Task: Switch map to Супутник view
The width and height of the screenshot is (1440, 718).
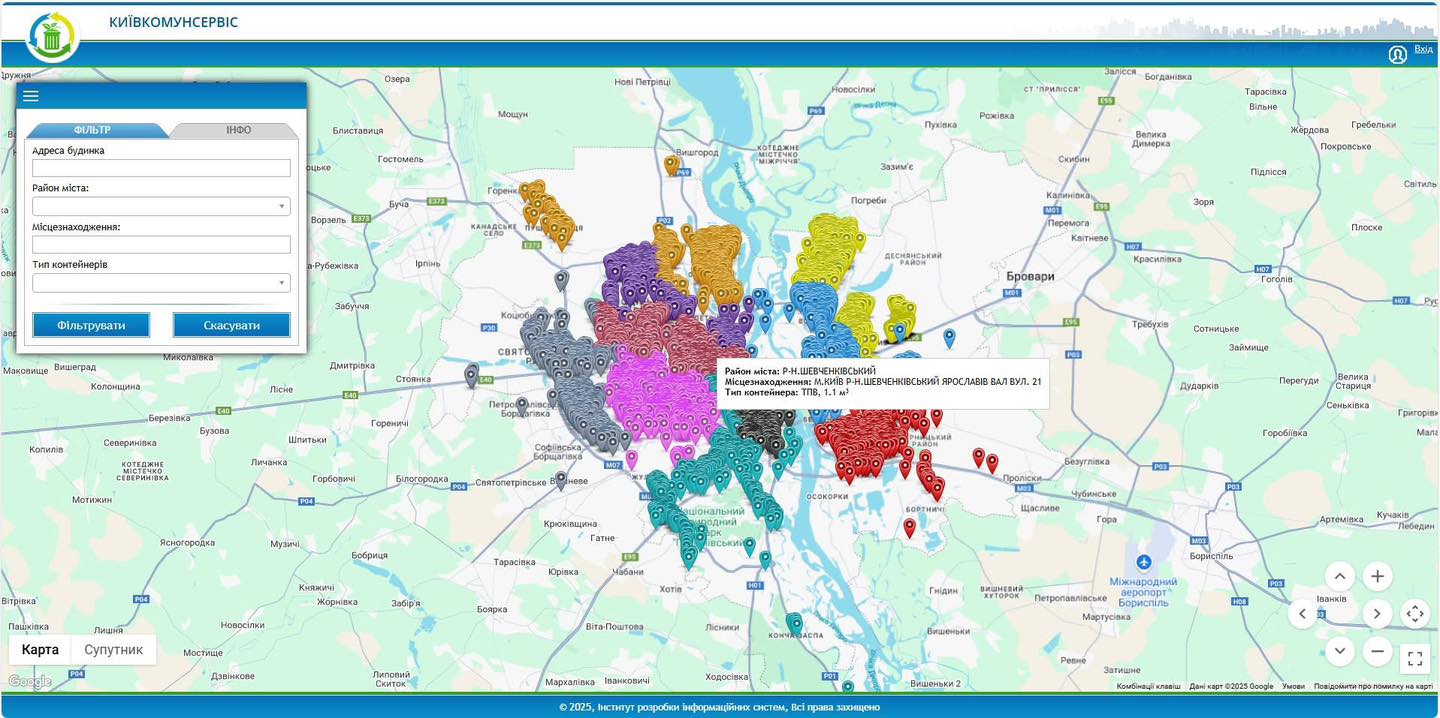Action: (113, 650)
